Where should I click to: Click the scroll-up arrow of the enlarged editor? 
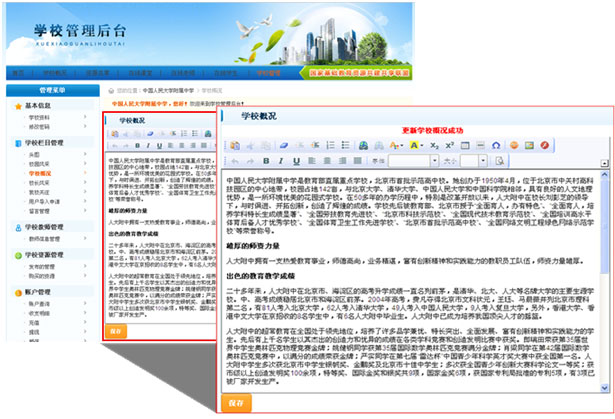tap(604, 174)
